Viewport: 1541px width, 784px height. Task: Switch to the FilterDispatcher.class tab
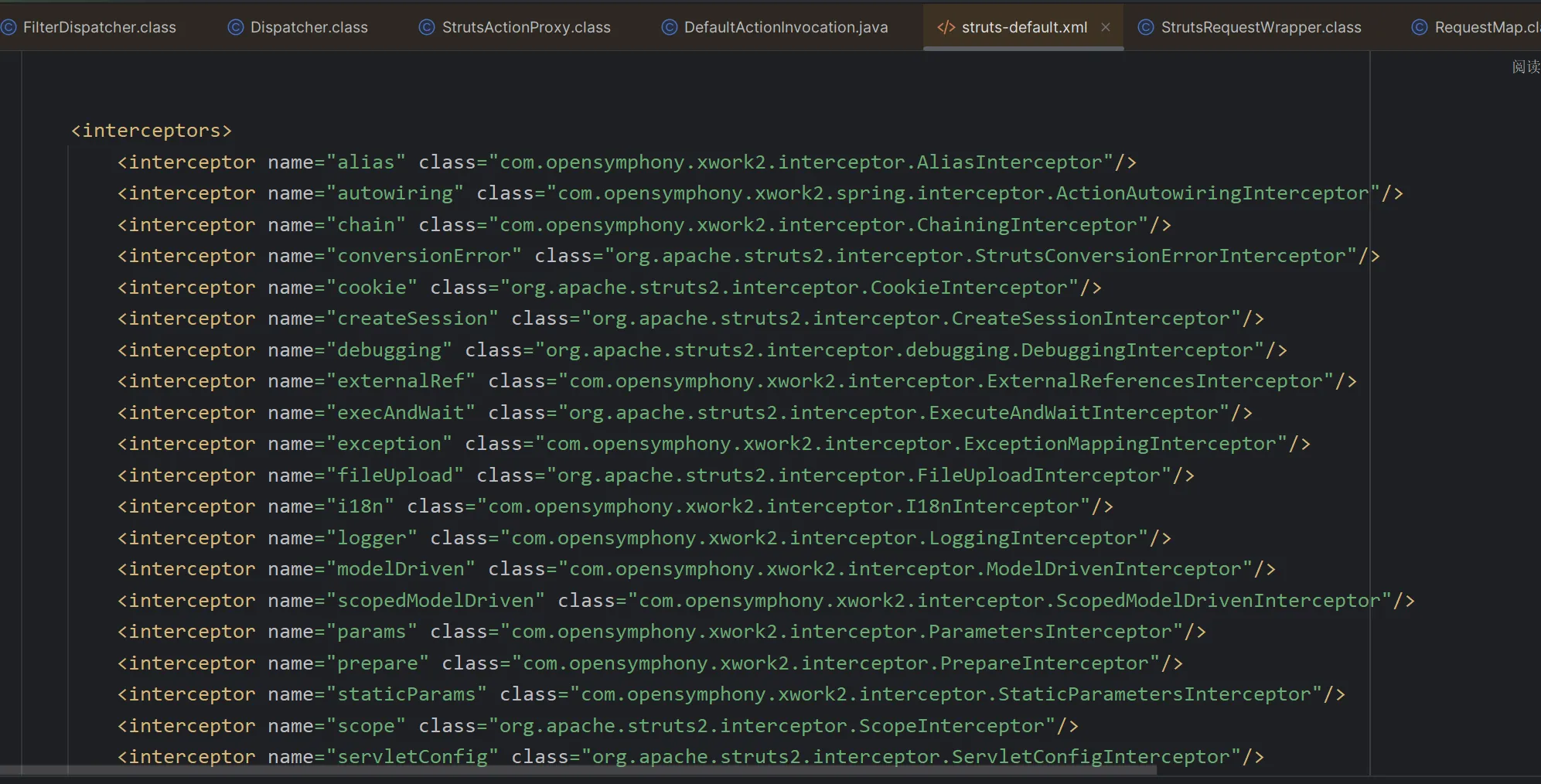(x=89, y=27)
